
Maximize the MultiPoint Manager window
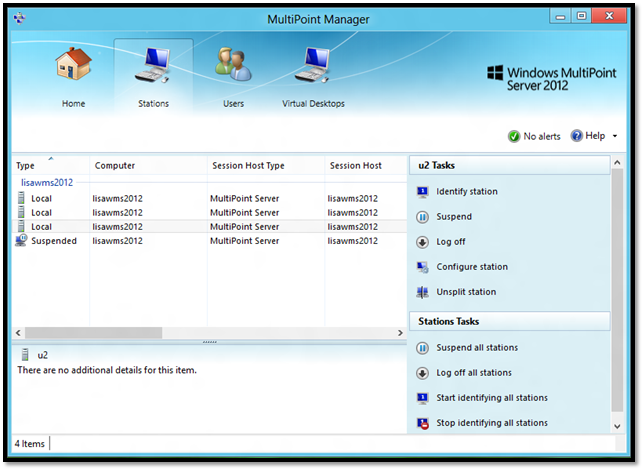(x=581, y=16)
